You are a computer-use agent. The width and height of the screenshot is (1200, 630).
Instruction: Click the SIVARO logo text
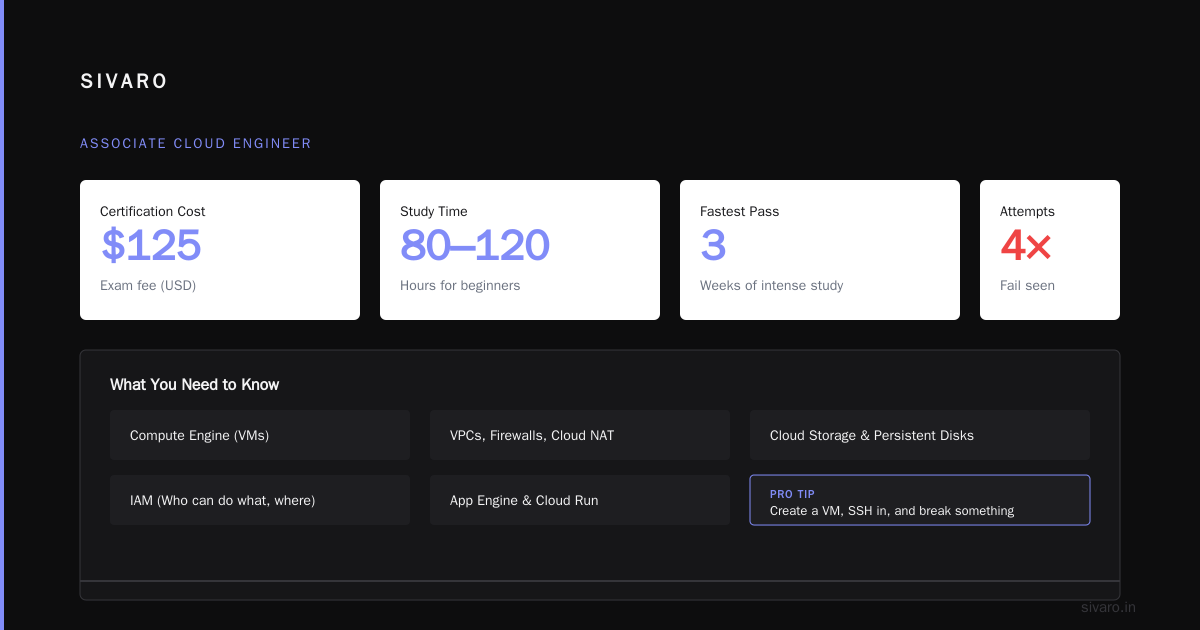(x=124, y=81)
